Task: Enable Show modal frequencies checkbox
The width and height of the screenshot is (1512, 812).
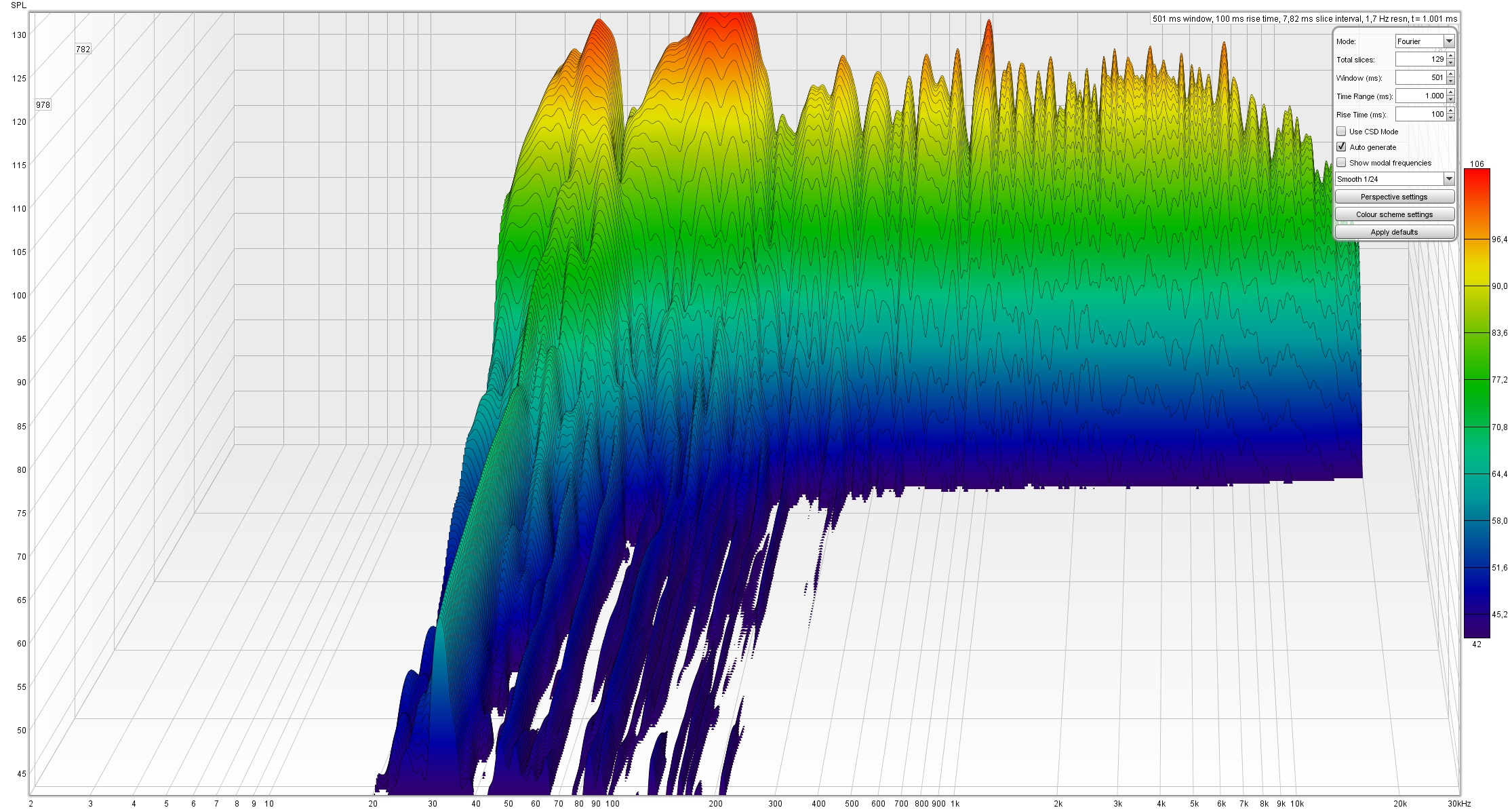Action: point(1341,163)
